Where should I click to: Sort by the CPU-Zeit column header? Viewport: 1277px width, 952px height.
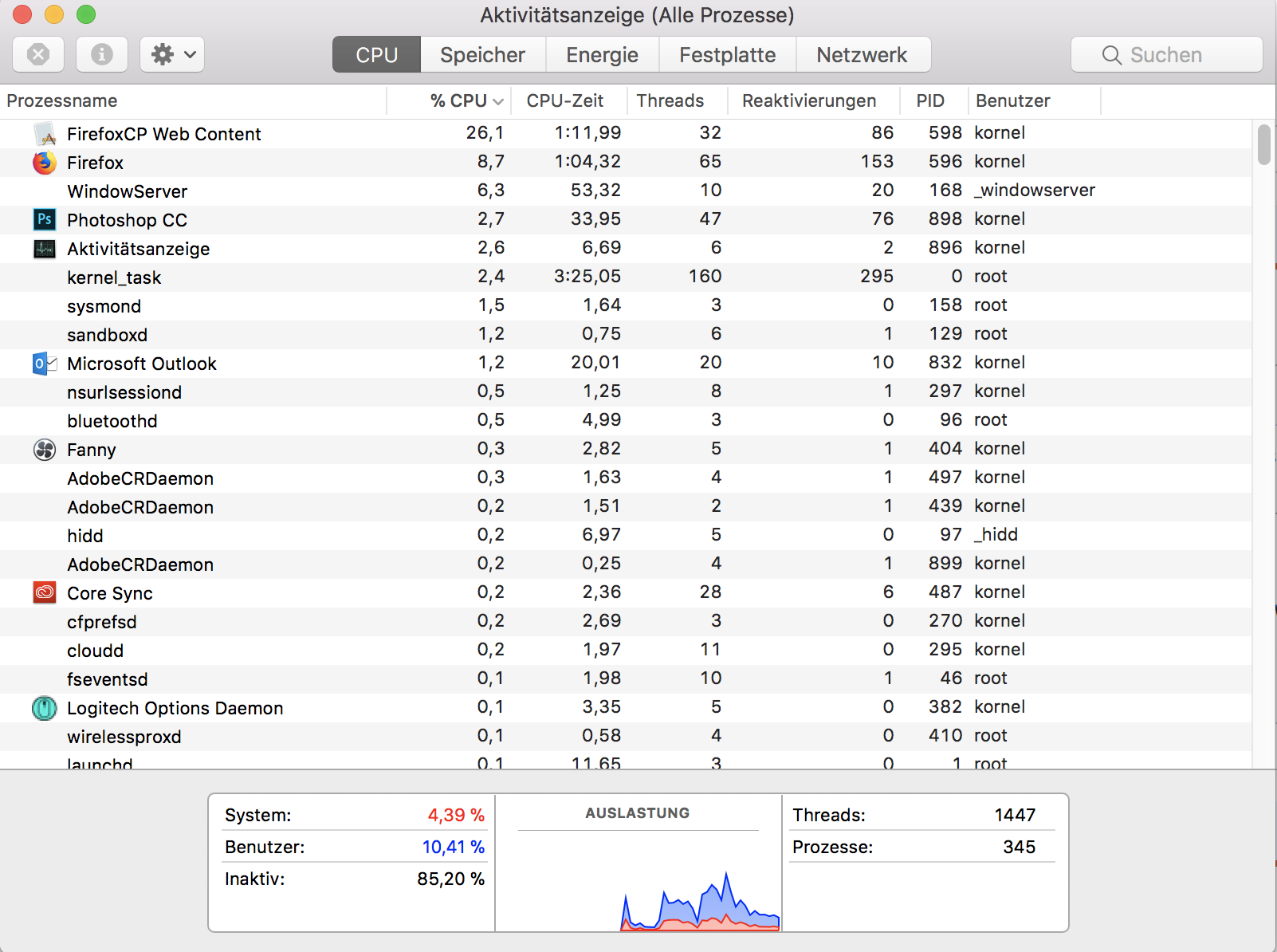[569, 101]
